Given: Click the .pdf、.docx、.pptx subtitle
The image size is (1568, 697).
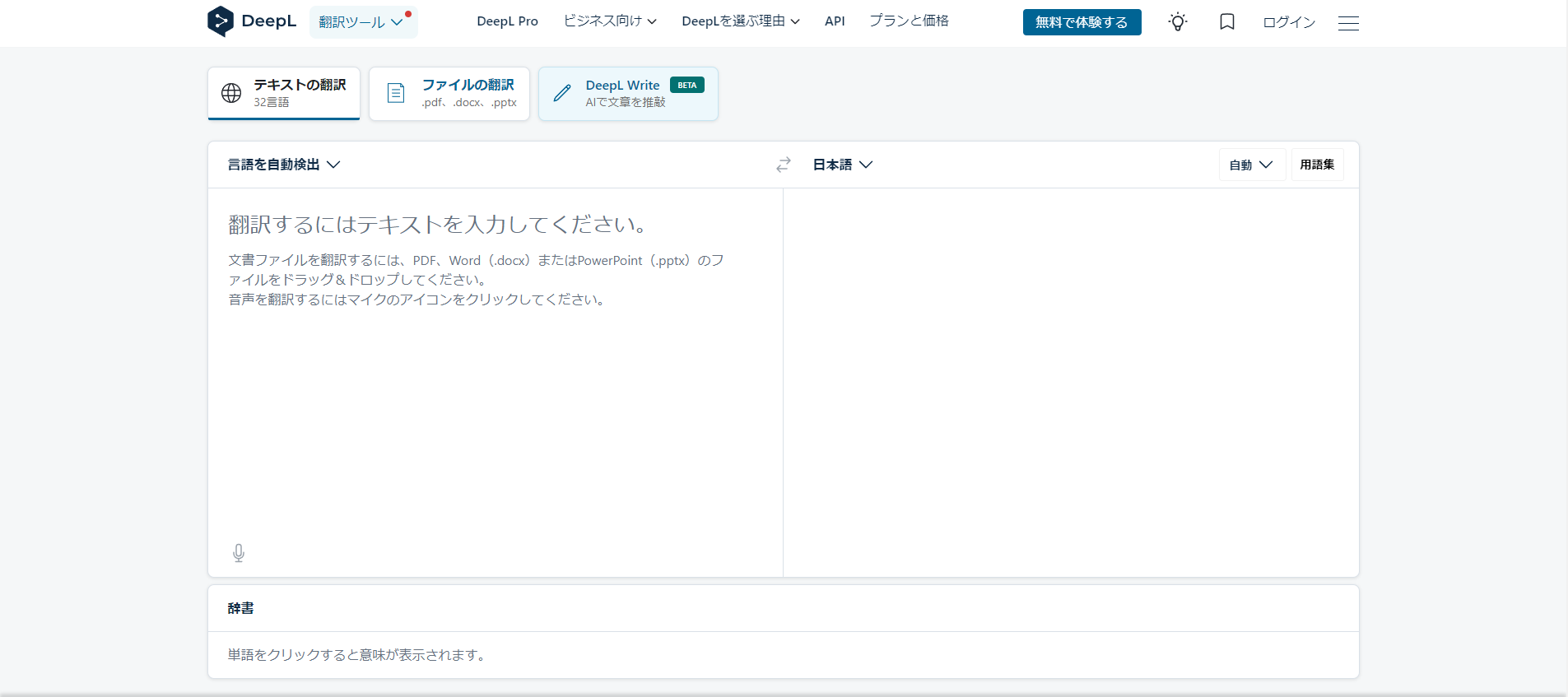Looking at the screenshot, I should tap(469, 102).
